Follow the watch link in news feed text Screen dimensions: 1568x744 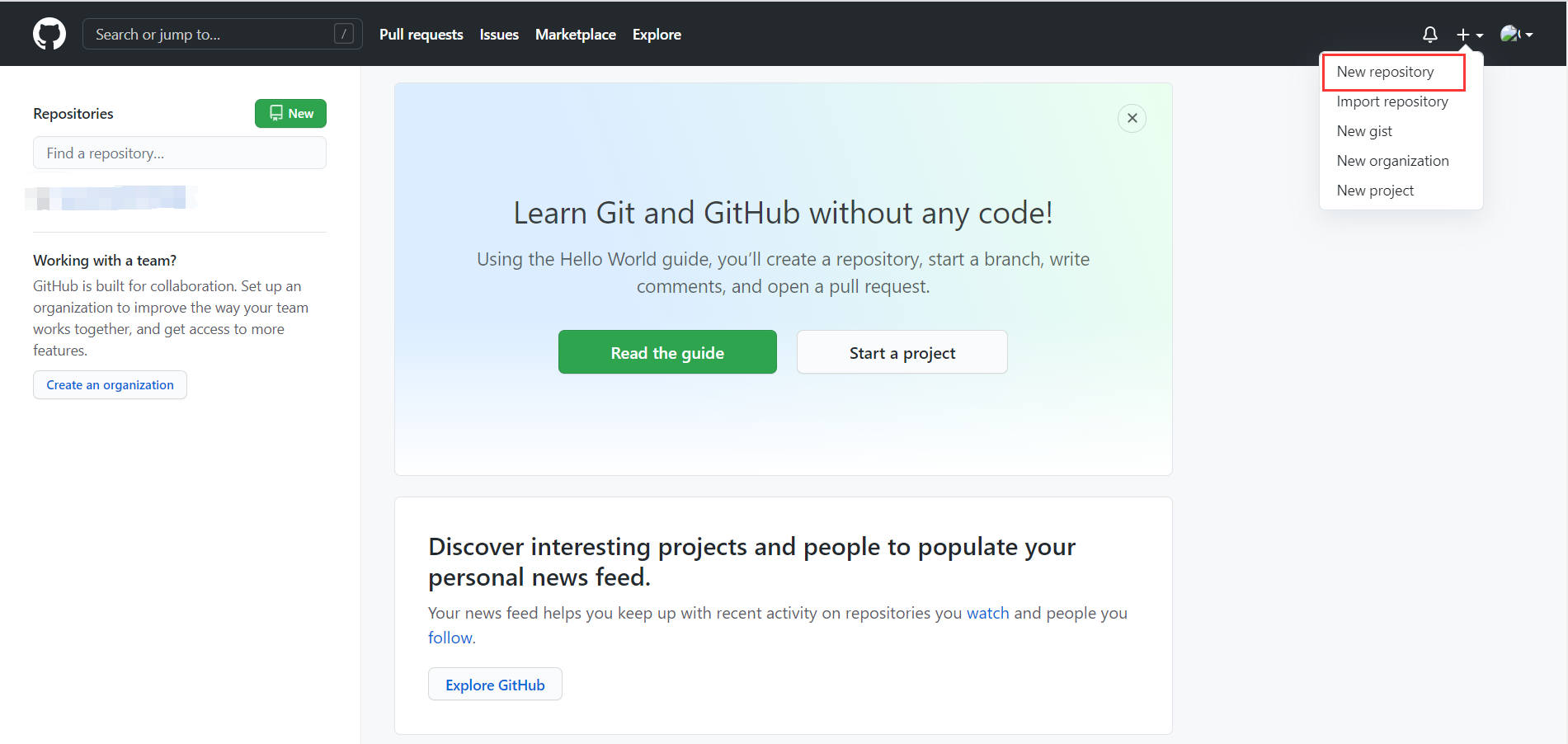pyautogui.click(x=988, y=613)
